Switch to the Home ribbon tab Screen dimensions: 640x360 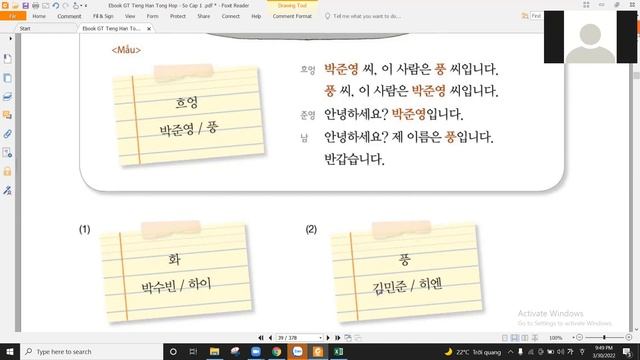point(39,16)
